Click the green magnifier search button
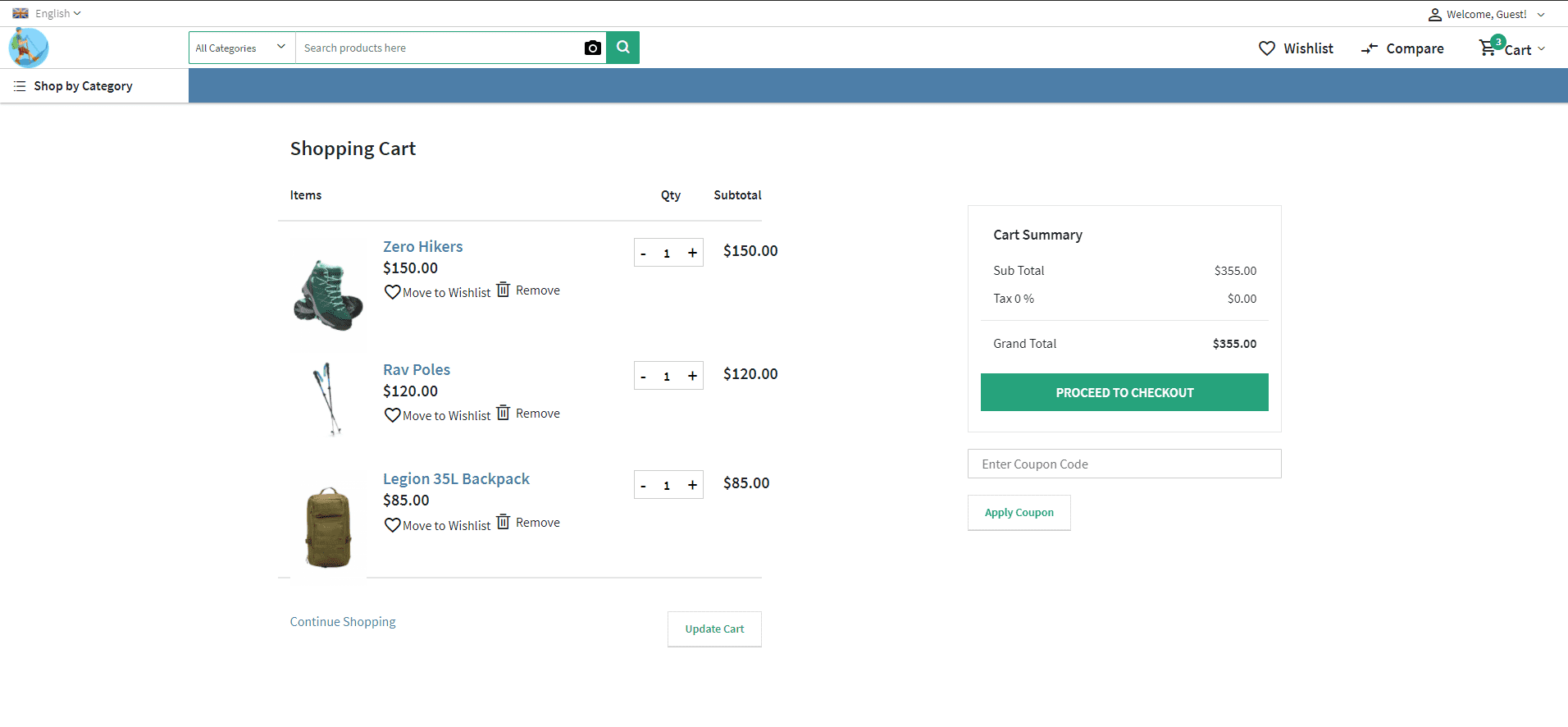Screen dimensions: 1568x727 pos(623,48)
